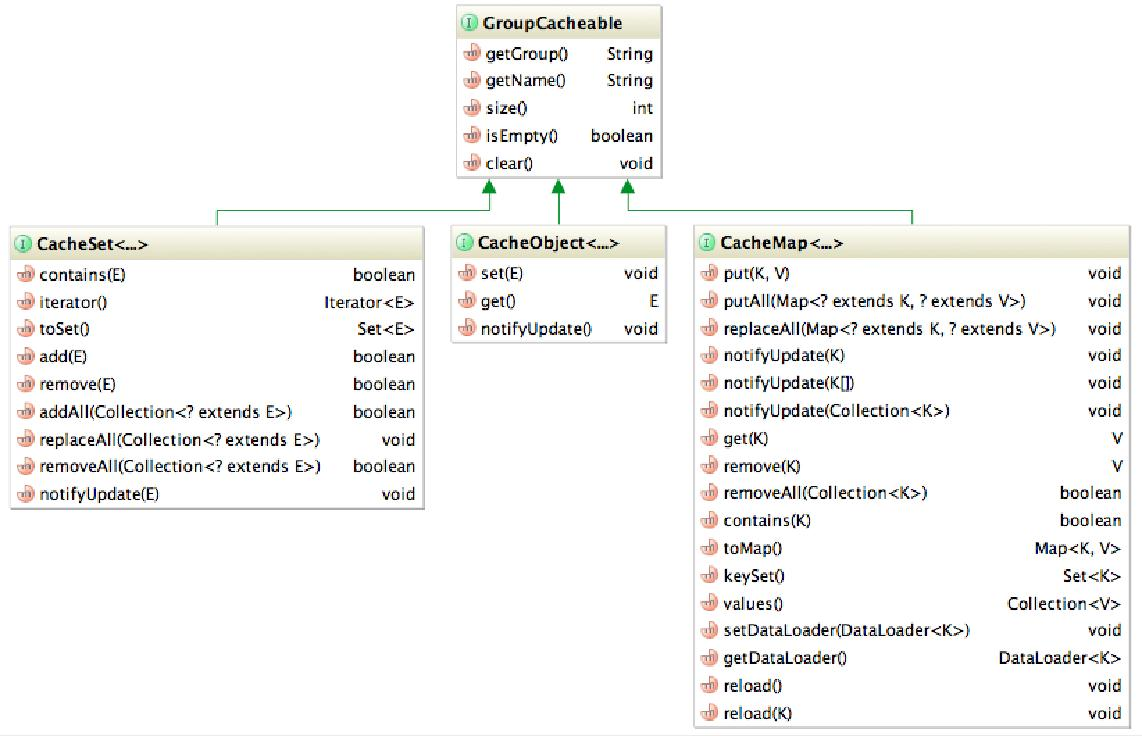Click the method icon beside setDataLoader

(709, 630)
